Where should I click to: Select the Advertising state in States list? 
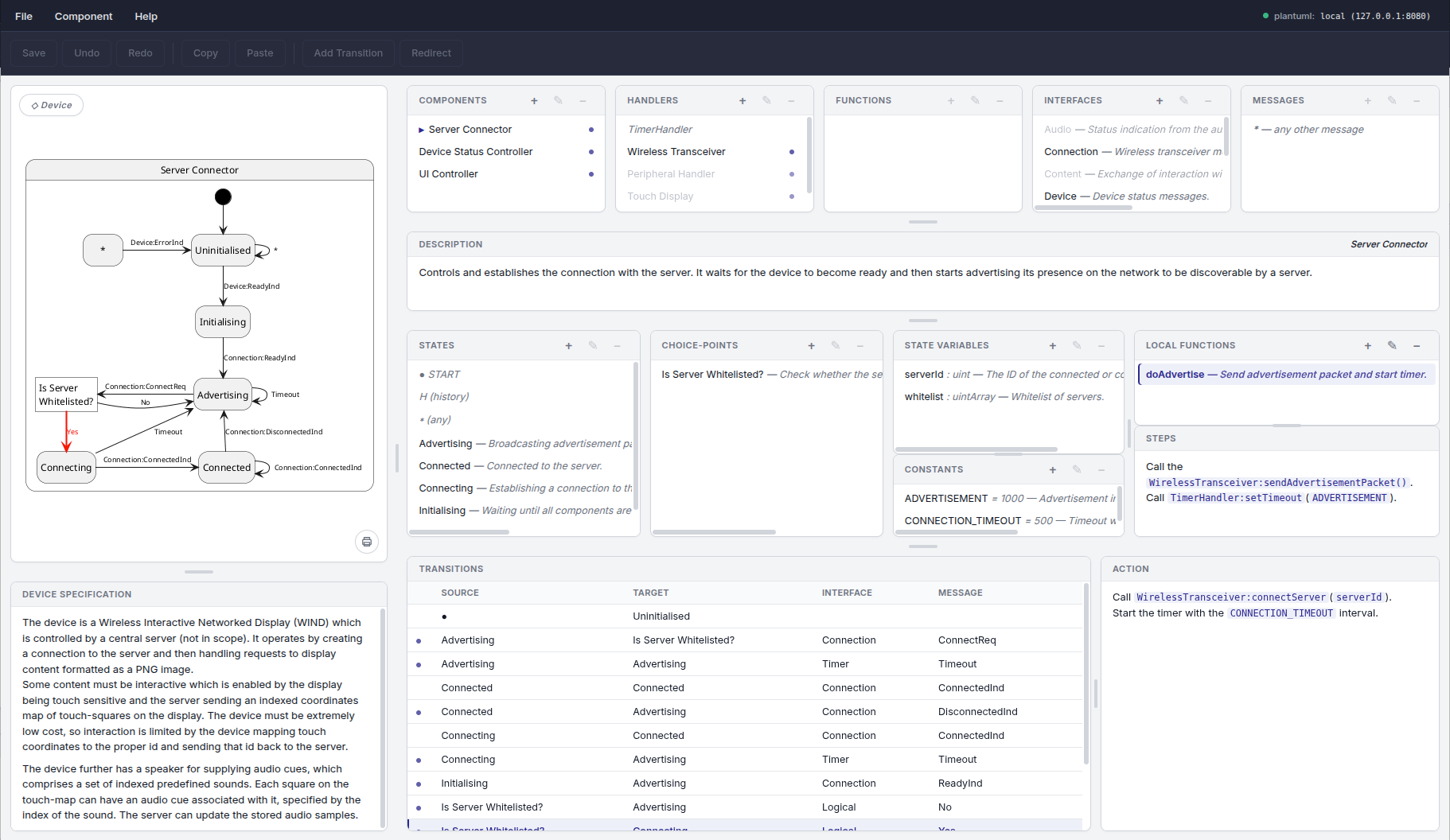click(522, 444)
